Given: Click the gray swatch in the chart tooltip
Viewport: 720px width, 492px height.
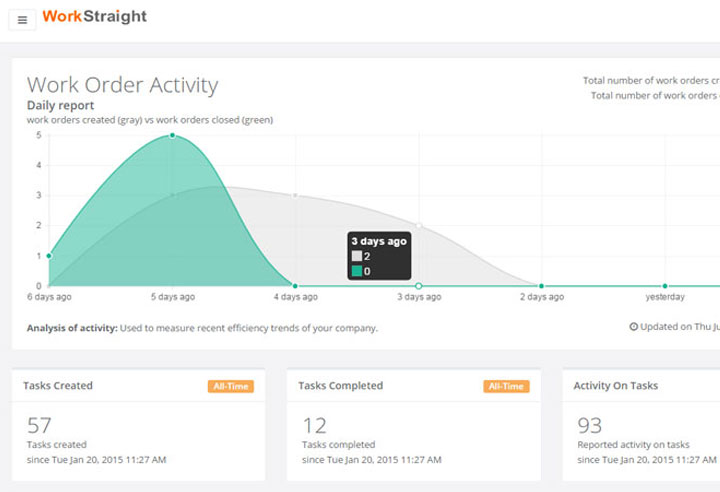Looking at the screenshot, I should [357, 256].
